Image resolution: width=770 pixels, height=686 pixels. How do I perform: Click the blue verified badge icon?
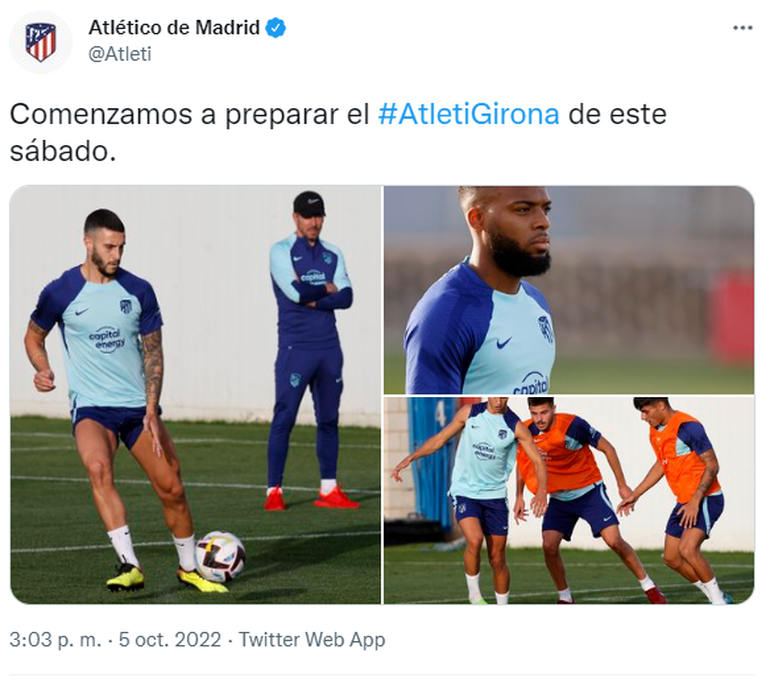point(275,28)
